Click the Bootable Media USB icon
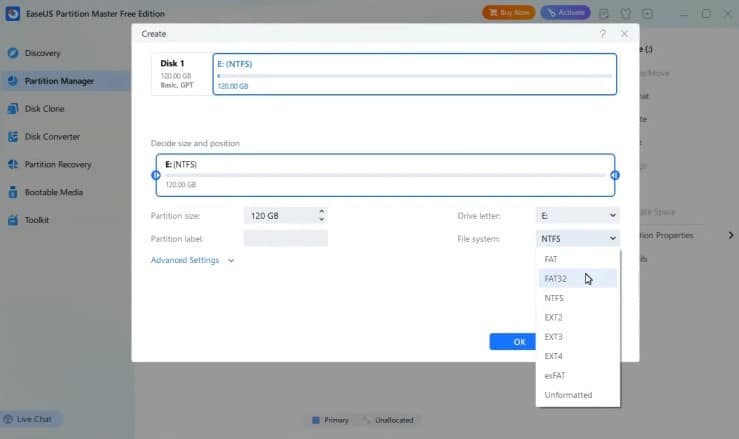The width and height of the screenshot is (739, 439). pyautogui.click(x=13, y=192)
